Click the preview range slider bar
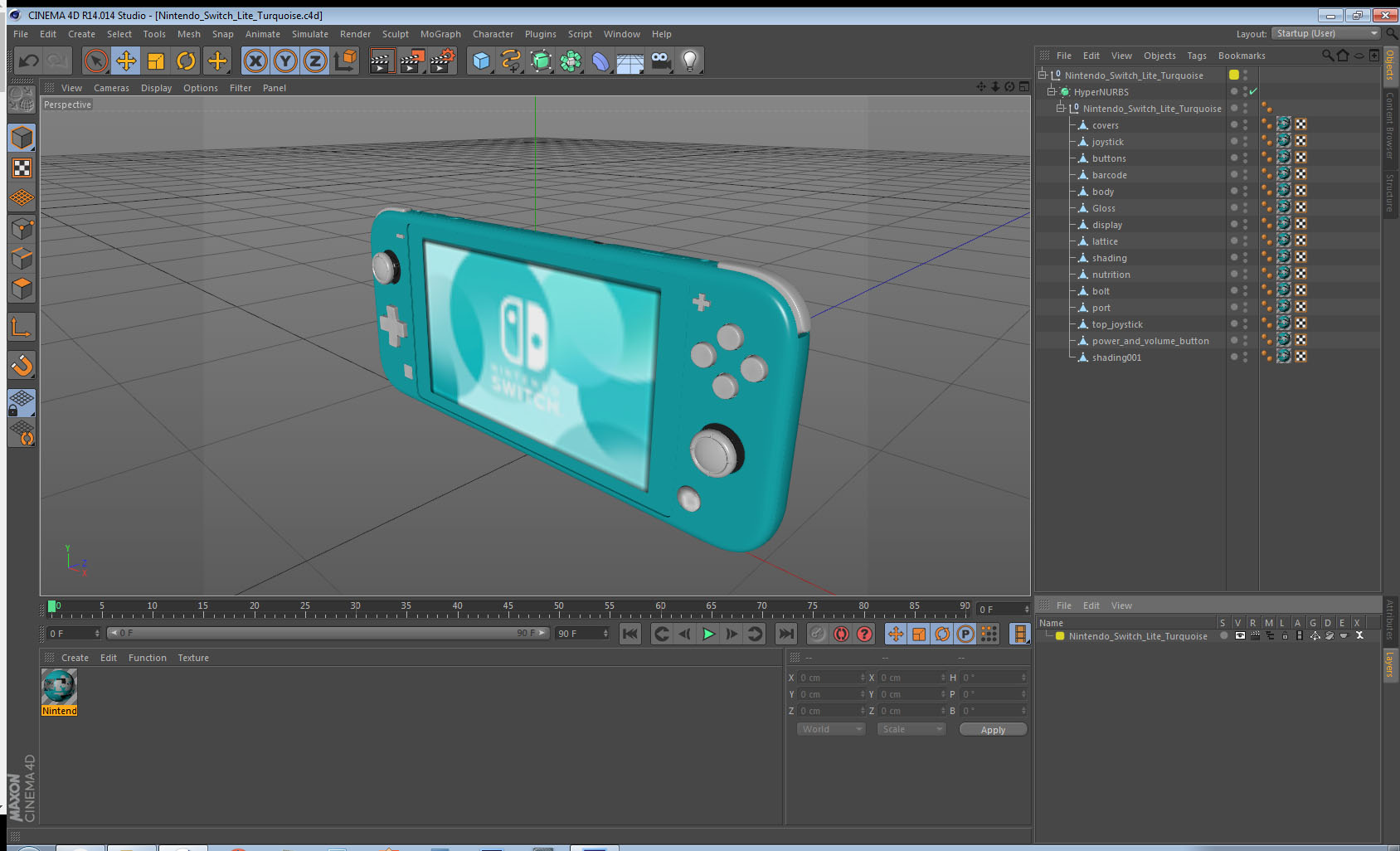Image resolution: width=1400 pixels, height=851 pixels. point(328,633)
